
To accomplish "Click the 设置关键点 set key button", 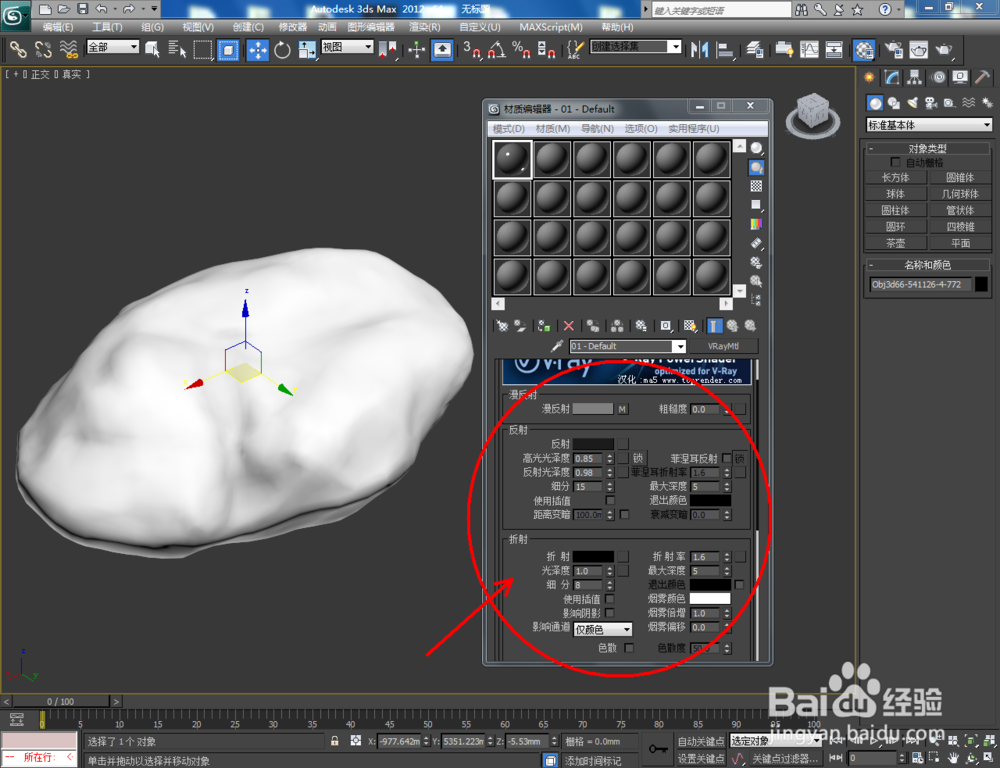I will click(700, 758).
